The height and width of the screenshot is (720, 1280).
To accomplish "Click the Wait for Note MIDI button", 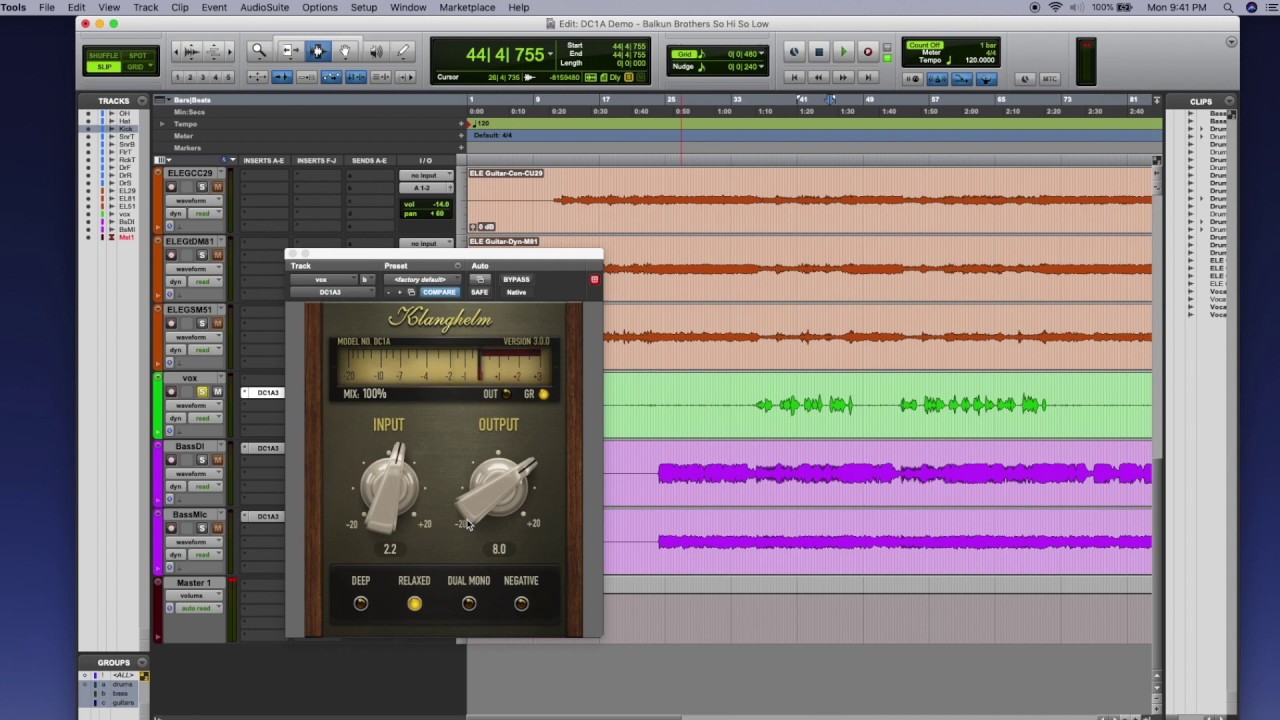I will coord(913,79).
